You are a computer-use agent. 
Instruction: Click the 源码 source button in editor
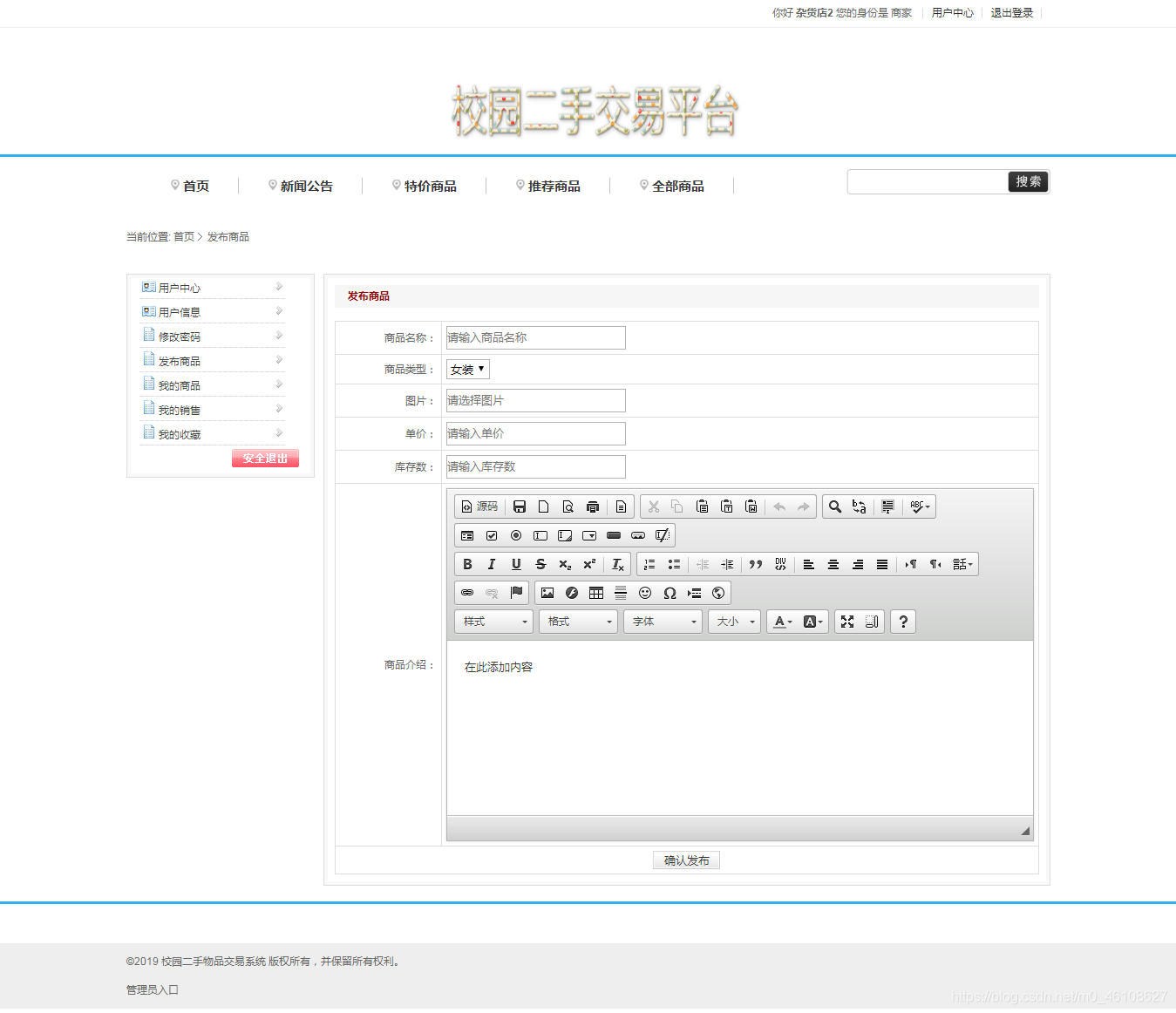[479, 506]
